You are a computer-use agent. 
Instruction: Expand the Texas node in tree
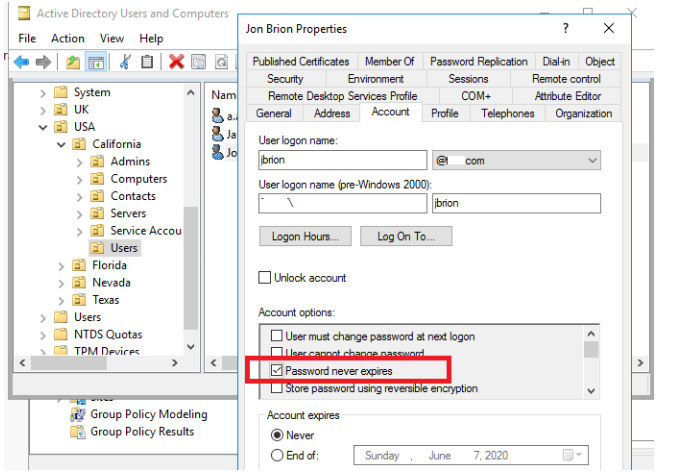point(61,301)
